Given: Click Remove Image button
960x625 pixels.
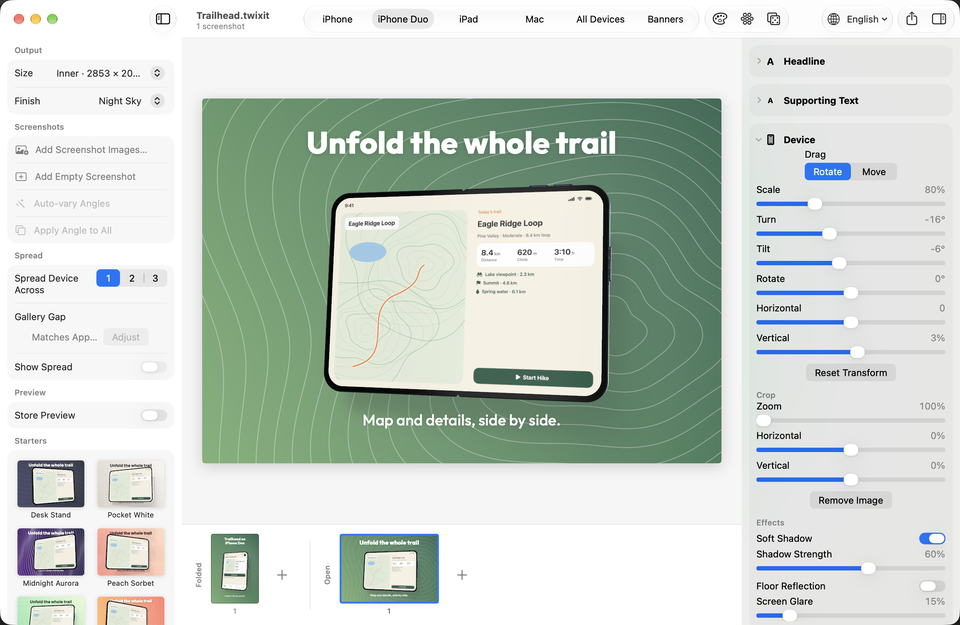Looking at the screenshot, I should 850,501.
